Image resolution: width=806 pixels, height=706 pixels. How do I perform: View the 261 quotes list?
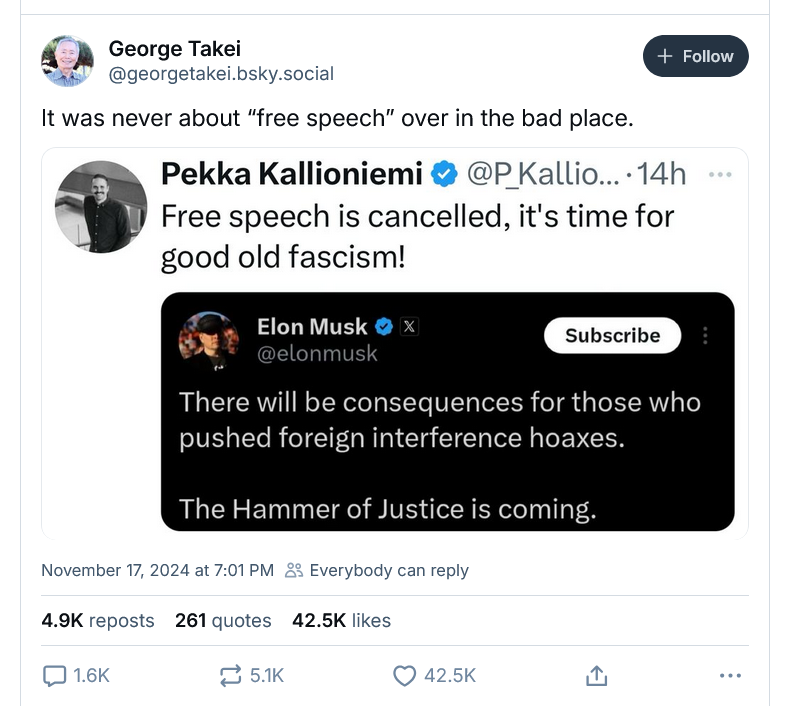point(223,620)
